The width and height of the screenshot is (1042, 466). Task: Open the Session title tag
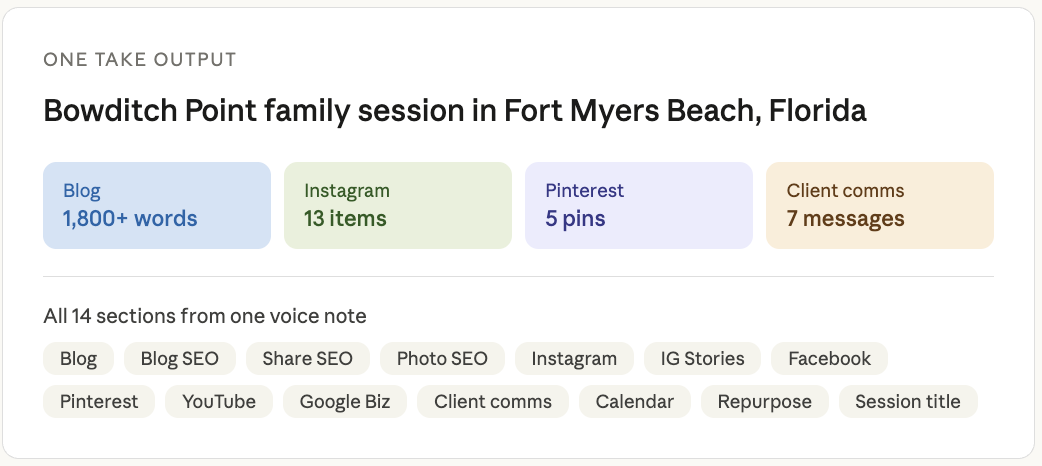(x=908, y=402)
